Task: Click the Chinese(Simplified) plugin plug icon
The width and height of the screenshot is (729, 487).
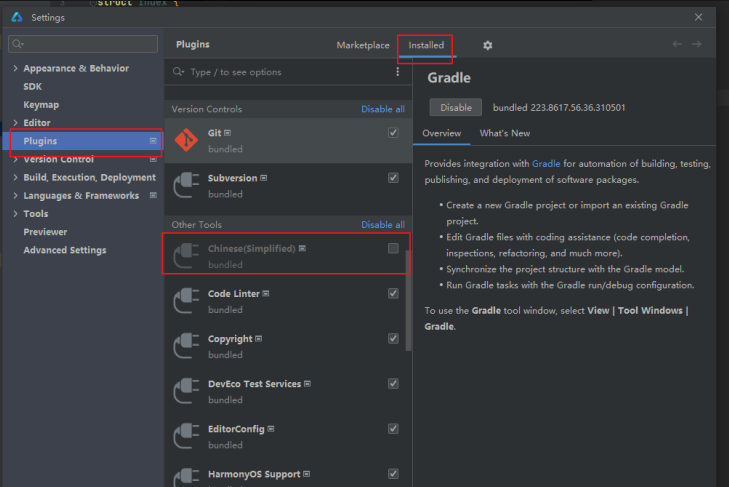Action: (186, 255)
